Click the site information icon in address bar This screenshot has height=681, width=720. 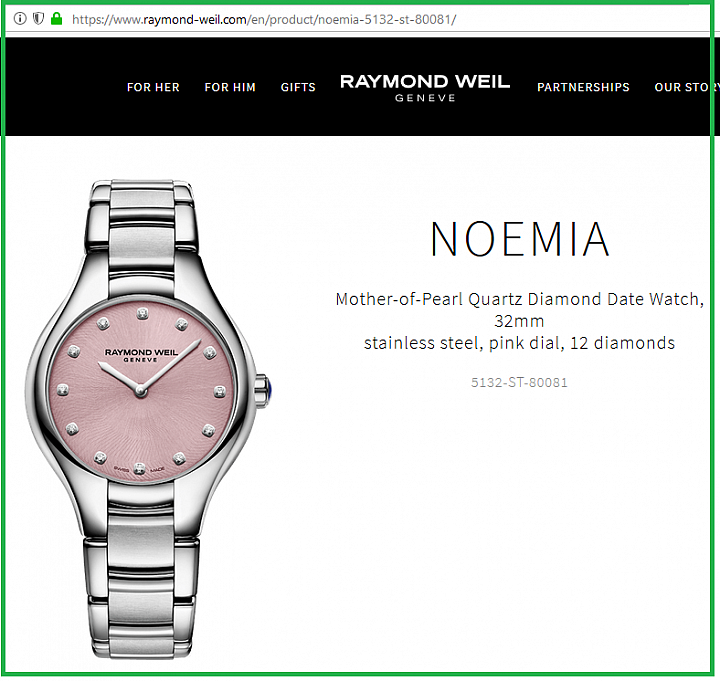(20, 19)
